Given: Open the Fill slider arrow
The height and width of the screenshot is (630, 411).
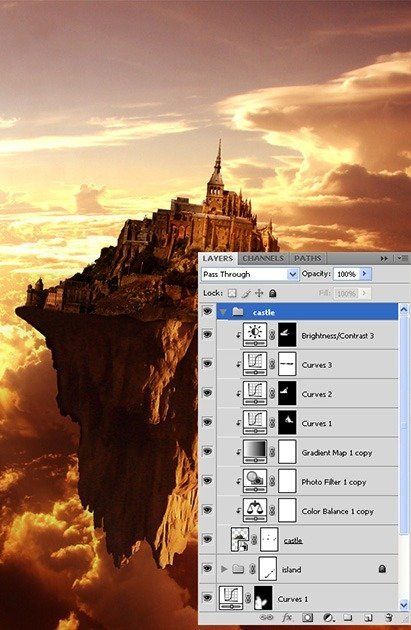Looking at the screenshot, I should [365, 293].
